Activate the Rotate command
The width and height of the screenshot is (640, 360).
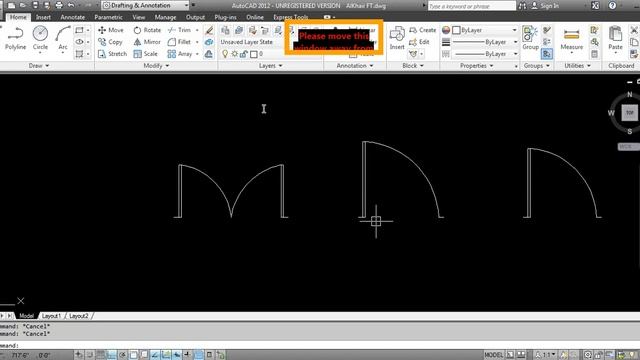click(x=147, y=30)
